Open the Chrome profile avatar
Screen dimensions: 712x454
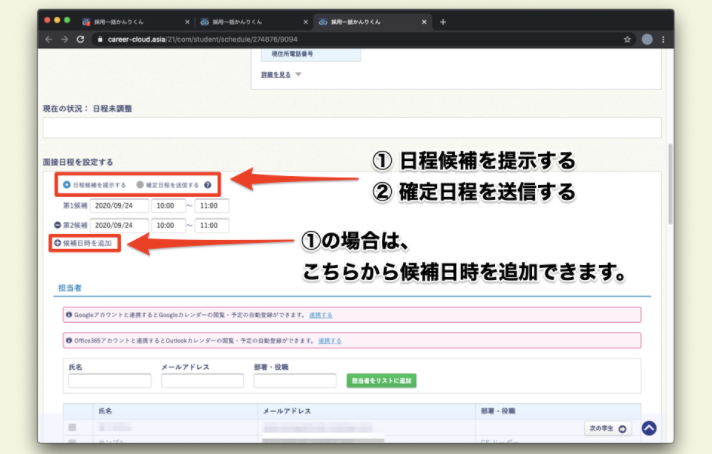(x=647, y=39)
